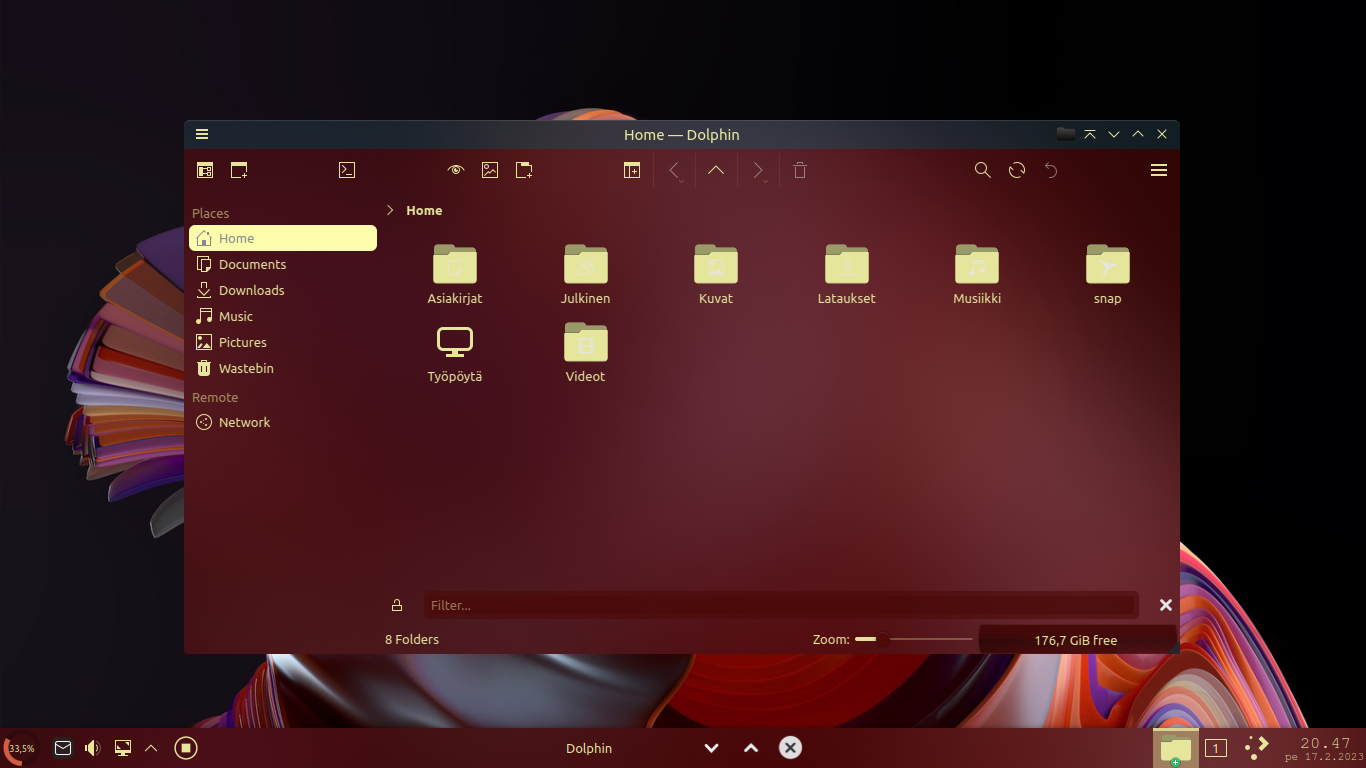Open the mail icon in the system tray
This screenshot has width=1366, height=768.
pyautogui.click(x=63, y=748)
